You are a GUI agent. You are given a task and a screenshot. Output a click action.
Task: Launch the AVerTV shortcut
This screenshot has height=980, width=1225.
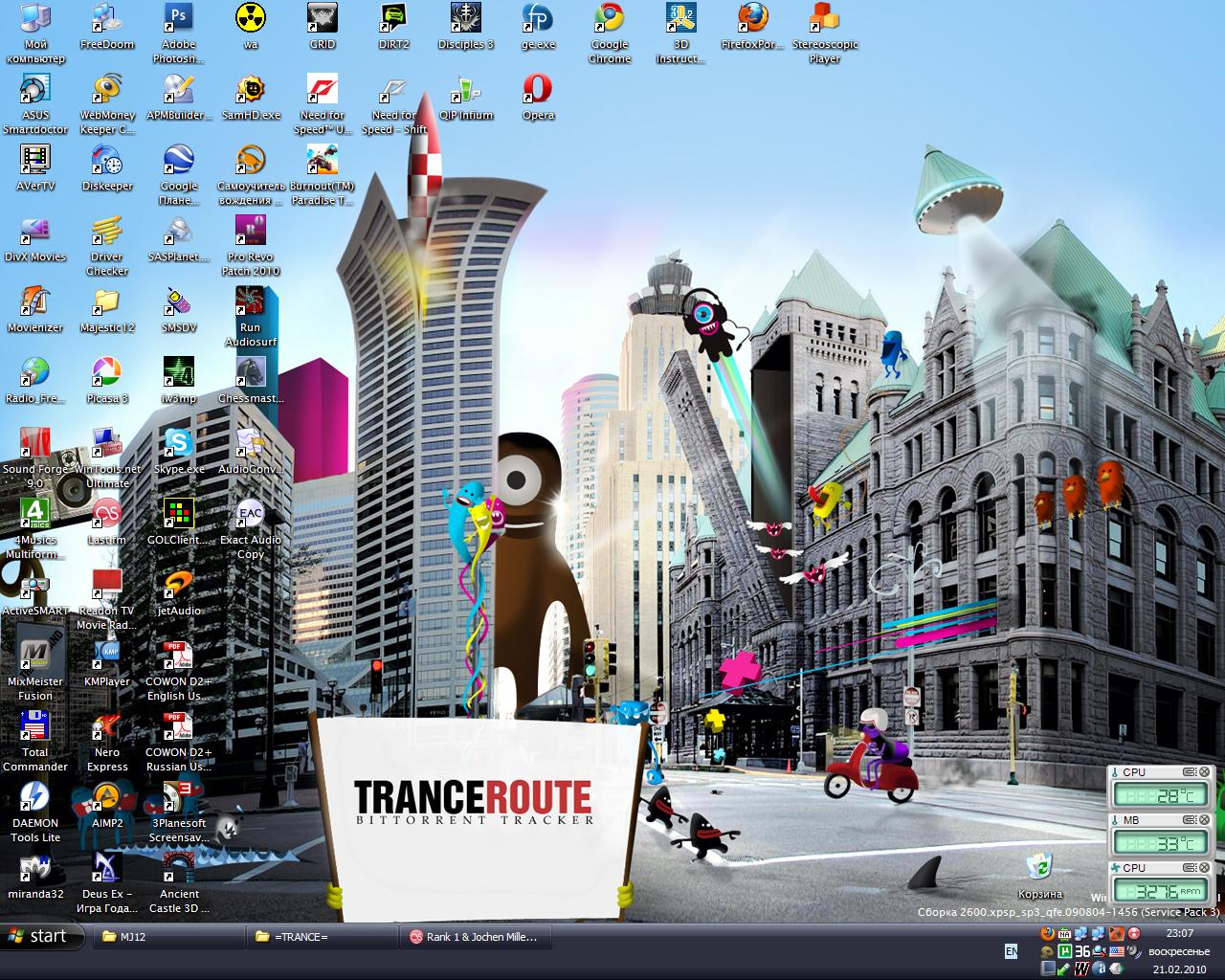coord(35,168)
